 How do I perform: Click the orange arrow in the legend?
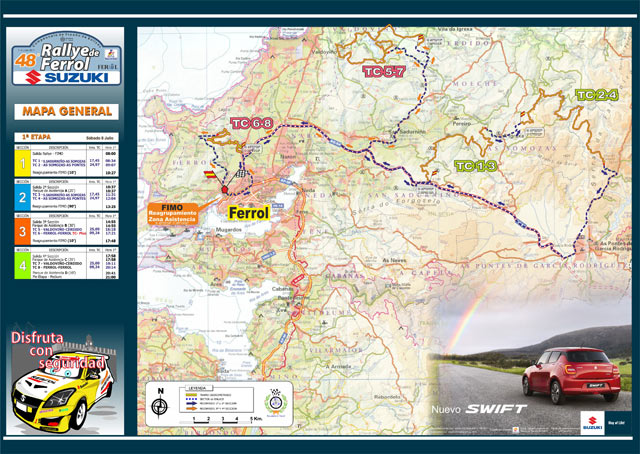click(x=192, y=408)
